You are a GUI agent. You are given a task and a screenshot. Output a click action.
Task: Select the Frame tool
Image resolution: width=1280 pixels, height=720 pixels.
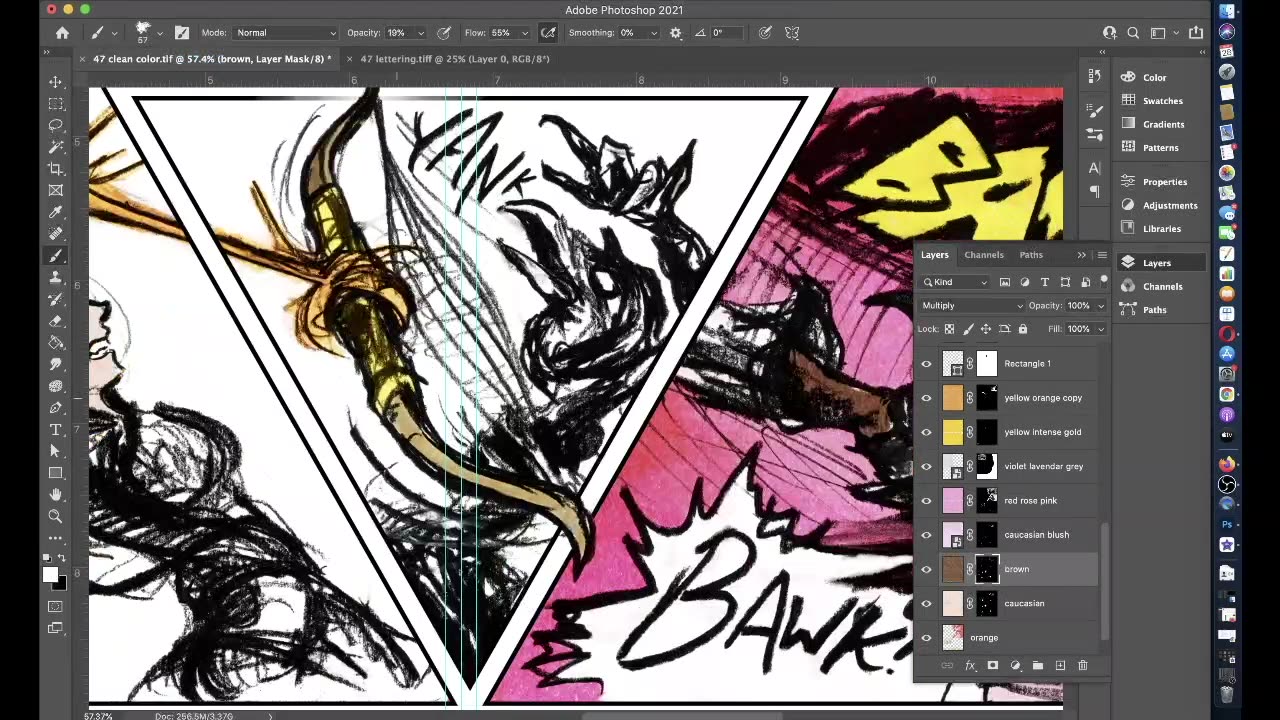pyautogui.click(x=56, y=190)
